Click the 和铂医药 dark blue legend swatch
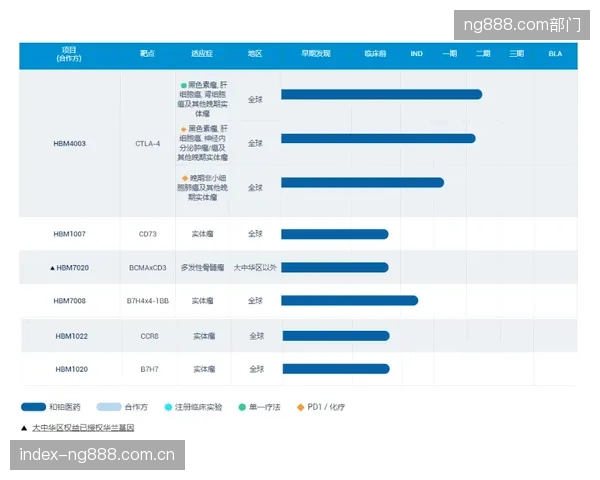The width and height of the screenshot is (600, 480). [x=33, y=407]
